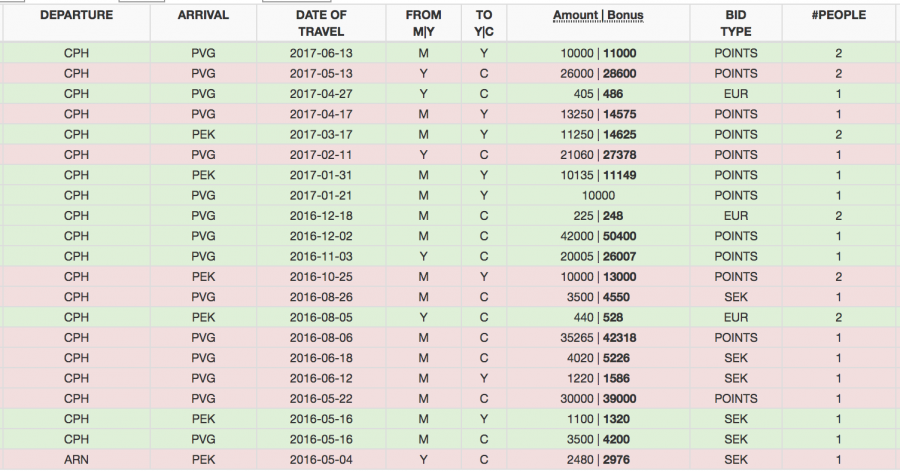
Task: Click the Amount | Bonus header
Action: [x=600, y=16]
